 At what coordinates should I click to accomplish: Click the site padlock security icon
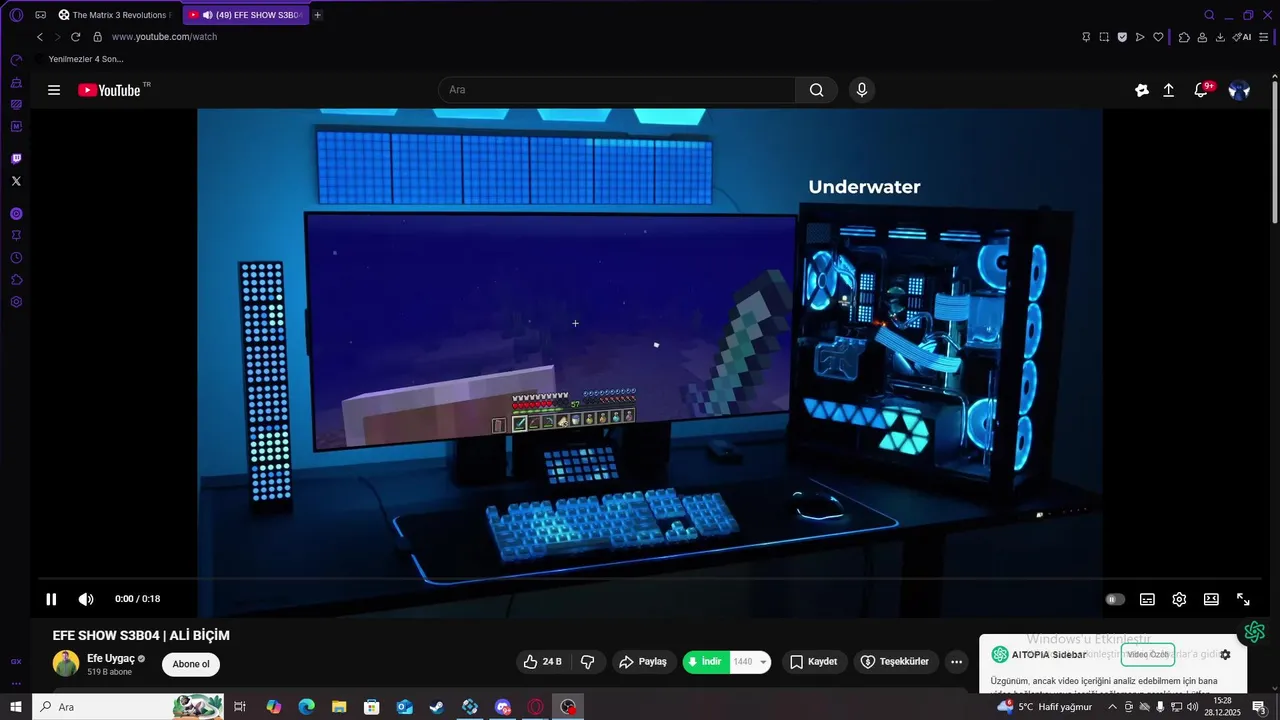97,37
